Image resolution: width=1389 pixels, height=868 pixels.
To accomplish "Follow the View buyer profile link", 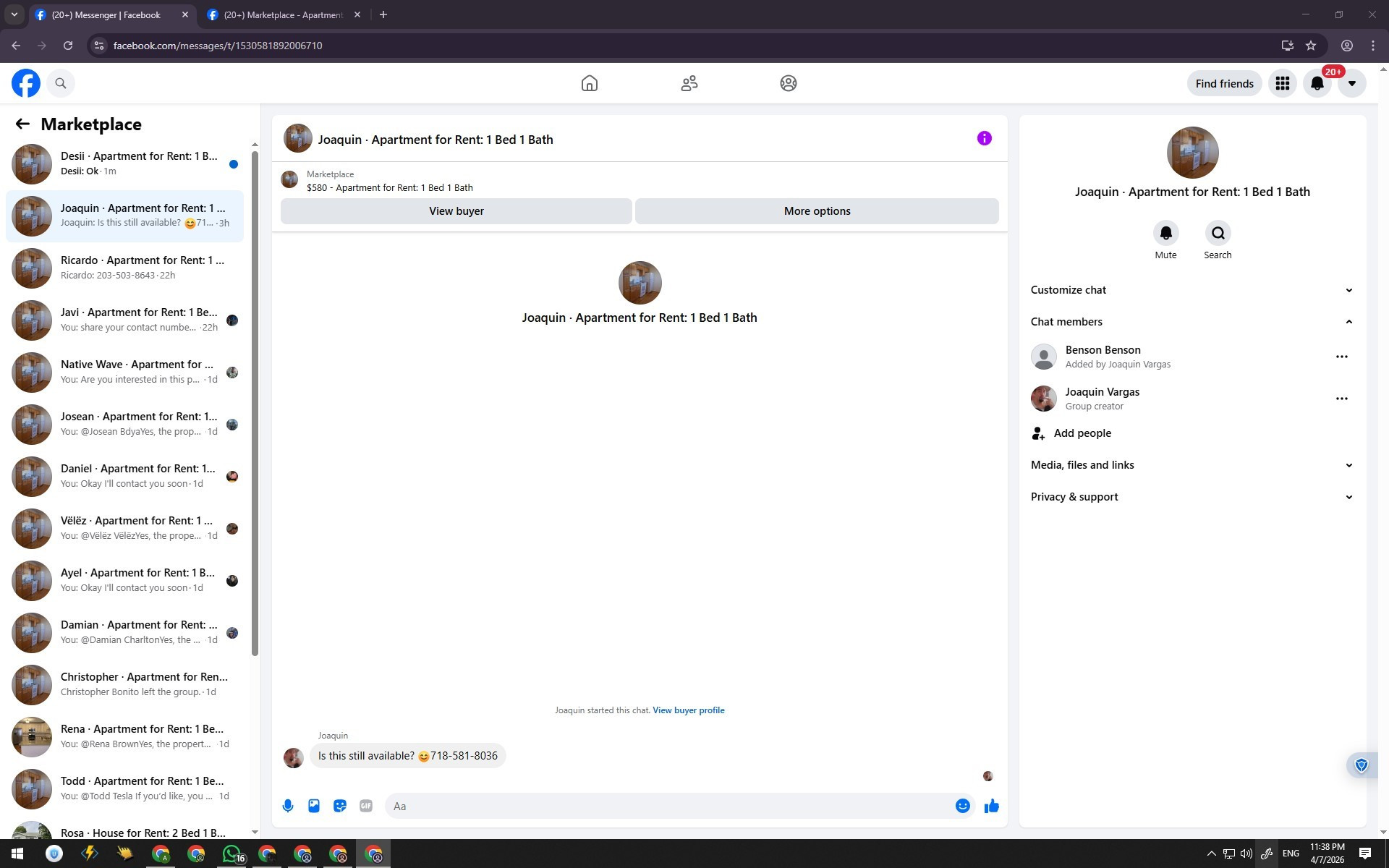I will click(689, 710).
